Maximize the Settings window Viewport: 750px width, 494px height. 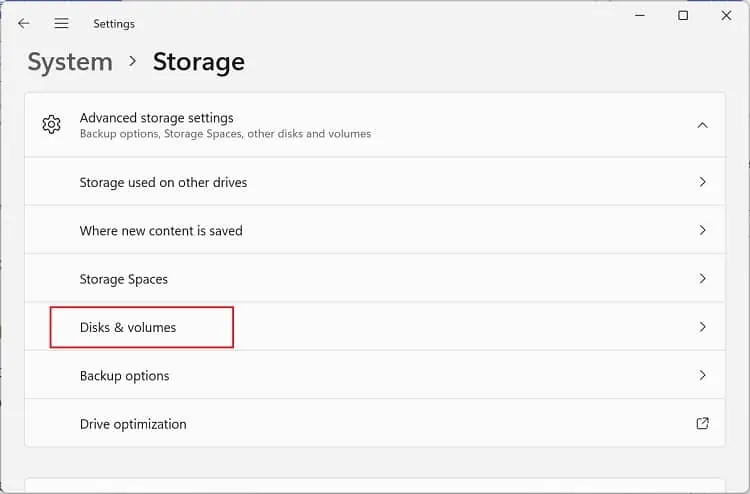point(683,16)
